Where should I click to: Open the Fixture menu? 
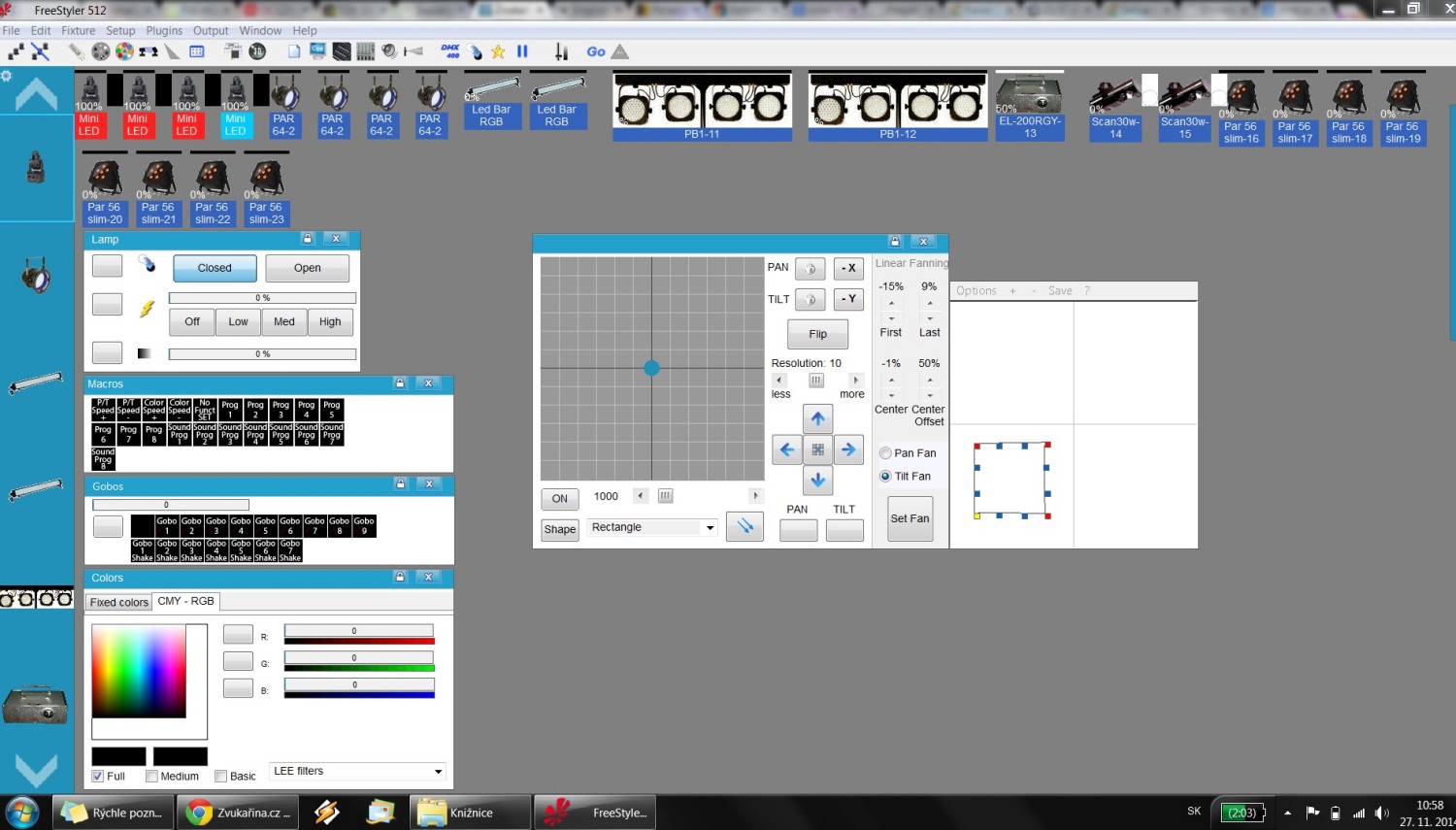click(78, 30)
